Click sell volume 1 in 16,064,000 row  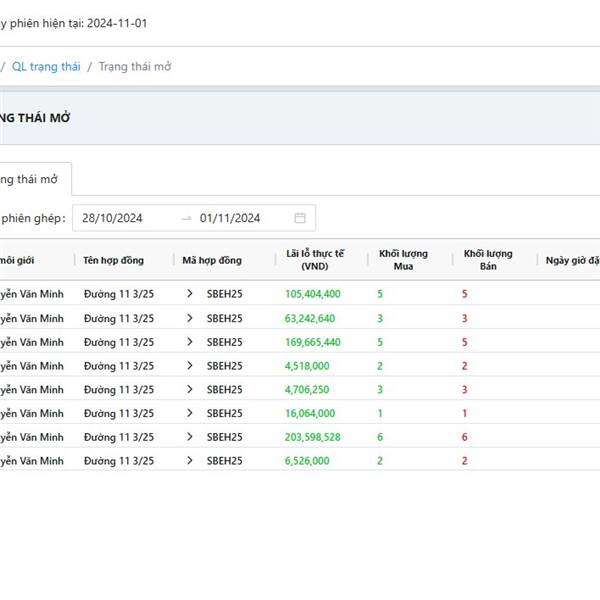tap(465, 413)
